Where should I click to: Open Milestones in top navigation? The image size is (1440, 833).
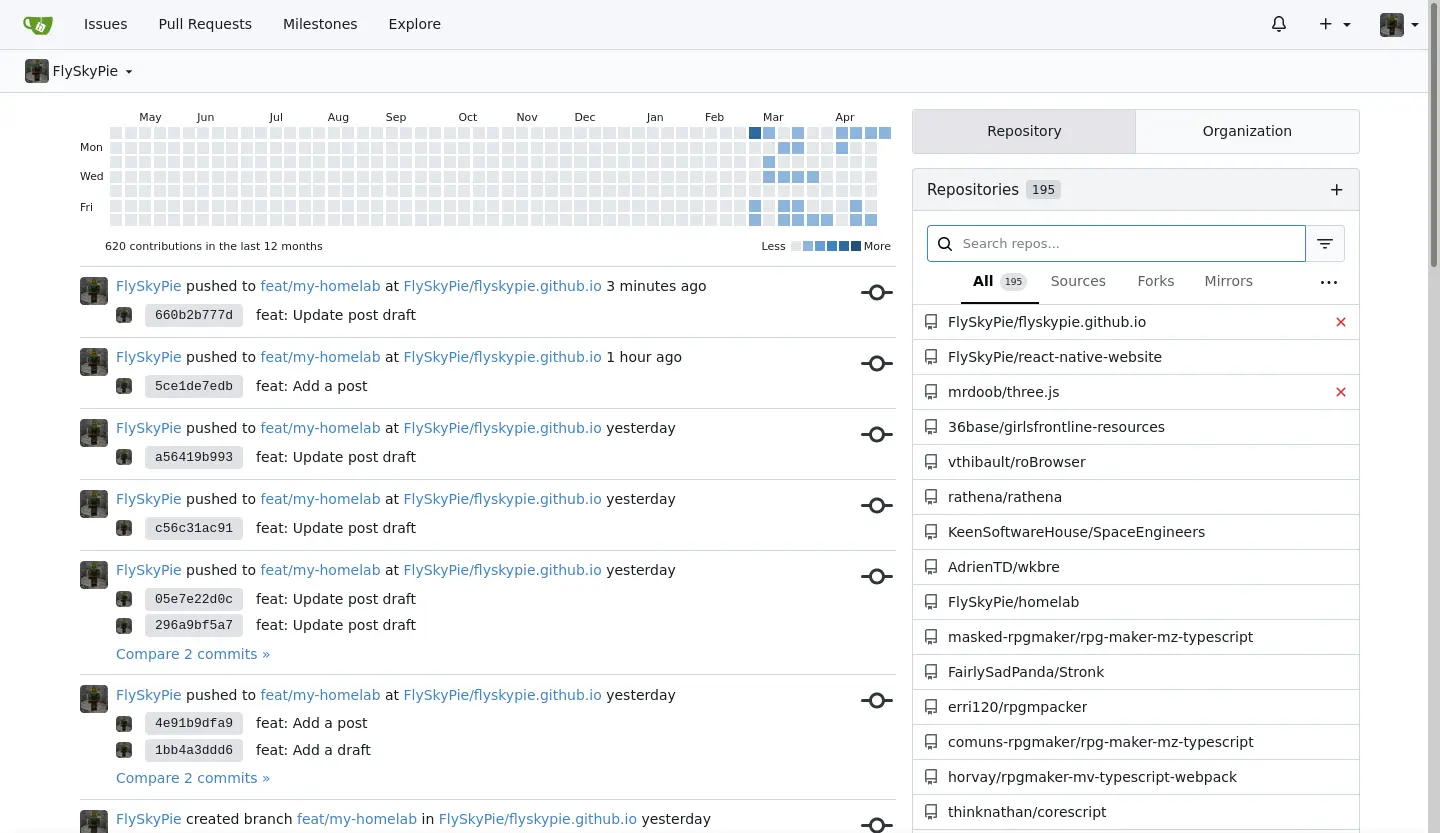tap(320, 24)
